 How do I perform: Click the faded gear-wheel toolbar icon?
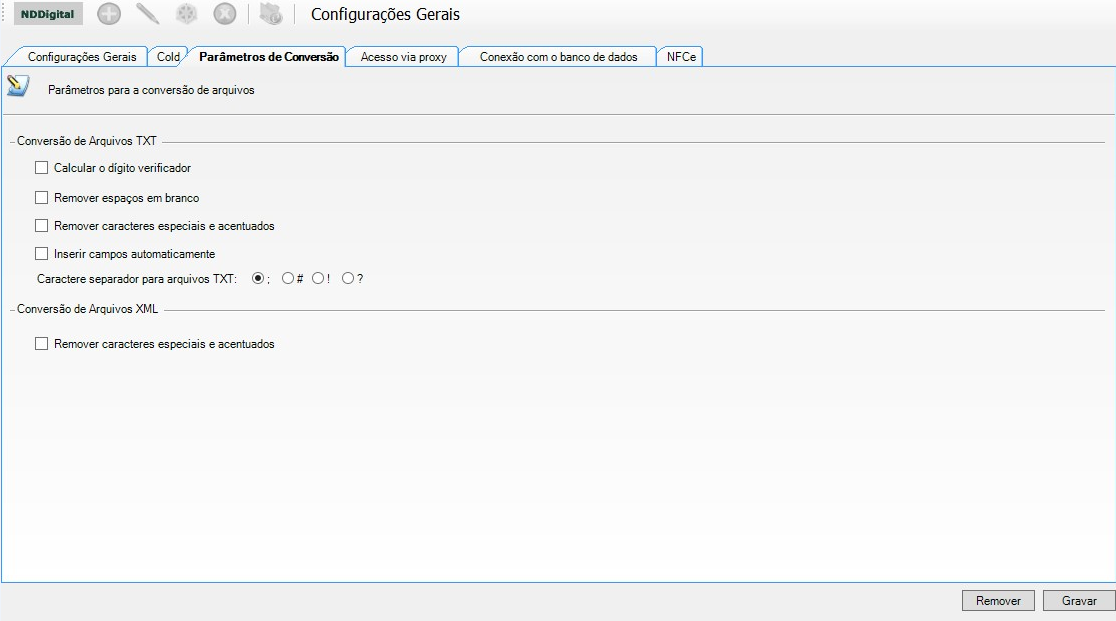coord(186,14)
